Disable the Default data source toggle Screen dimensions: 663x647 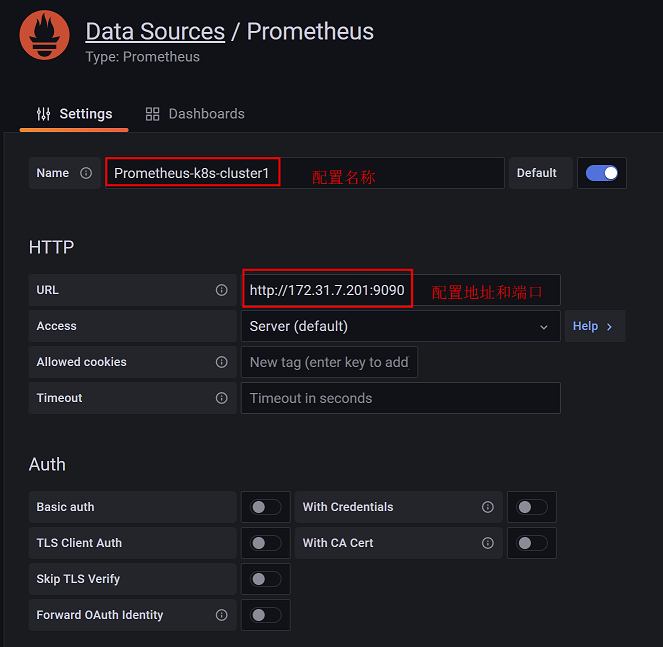[x=602, y=173]
